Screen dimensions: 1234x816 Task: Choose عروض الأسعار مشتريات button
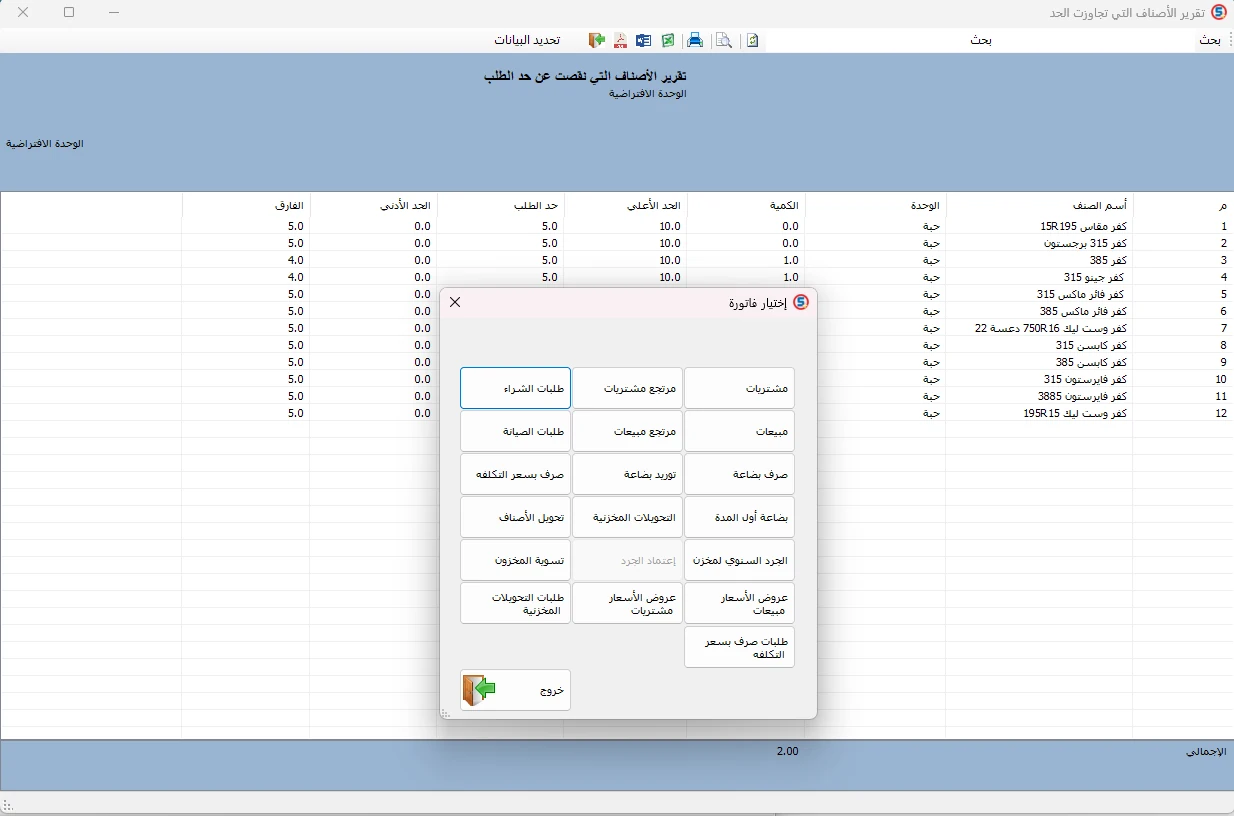(x=627, y=603)
